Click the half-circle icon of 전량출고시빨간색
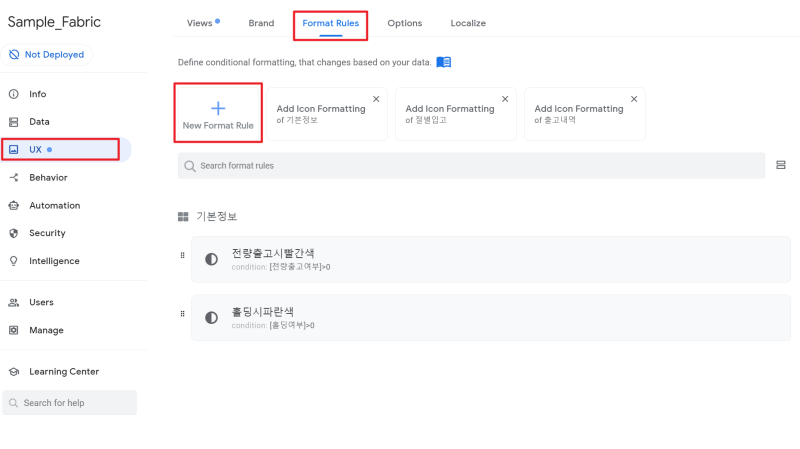800x449 pixels. pos(211,259)
